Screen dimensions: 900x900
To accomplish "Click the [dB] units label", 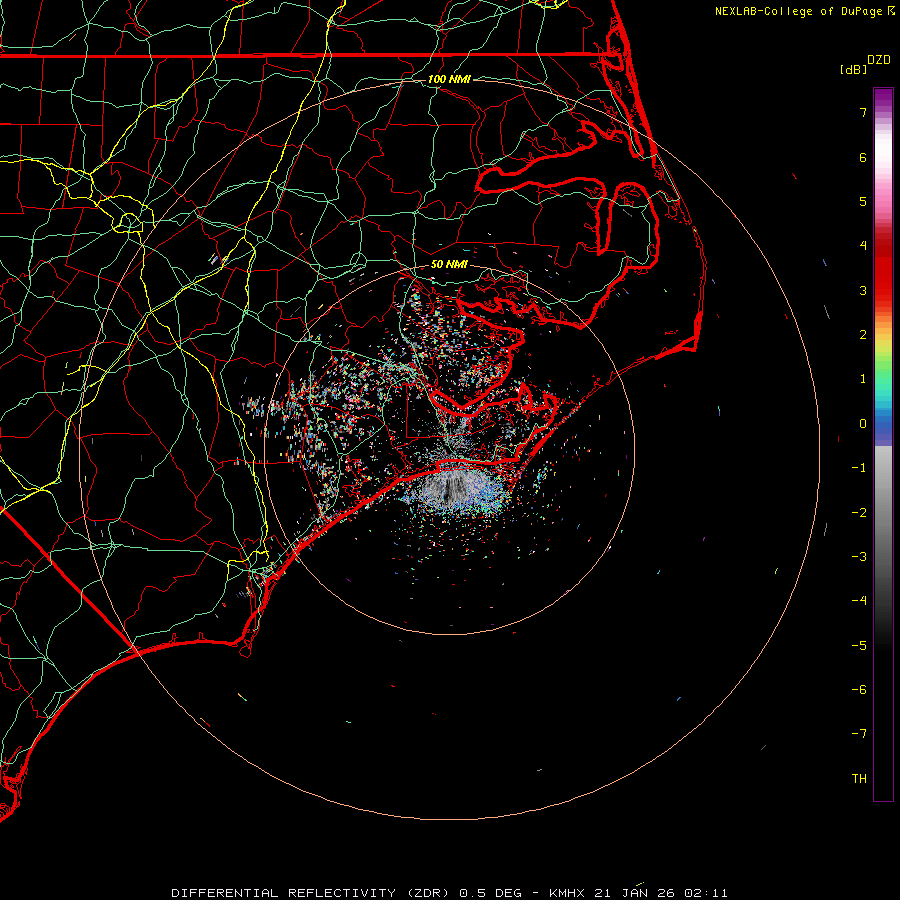I will point(853,70).
